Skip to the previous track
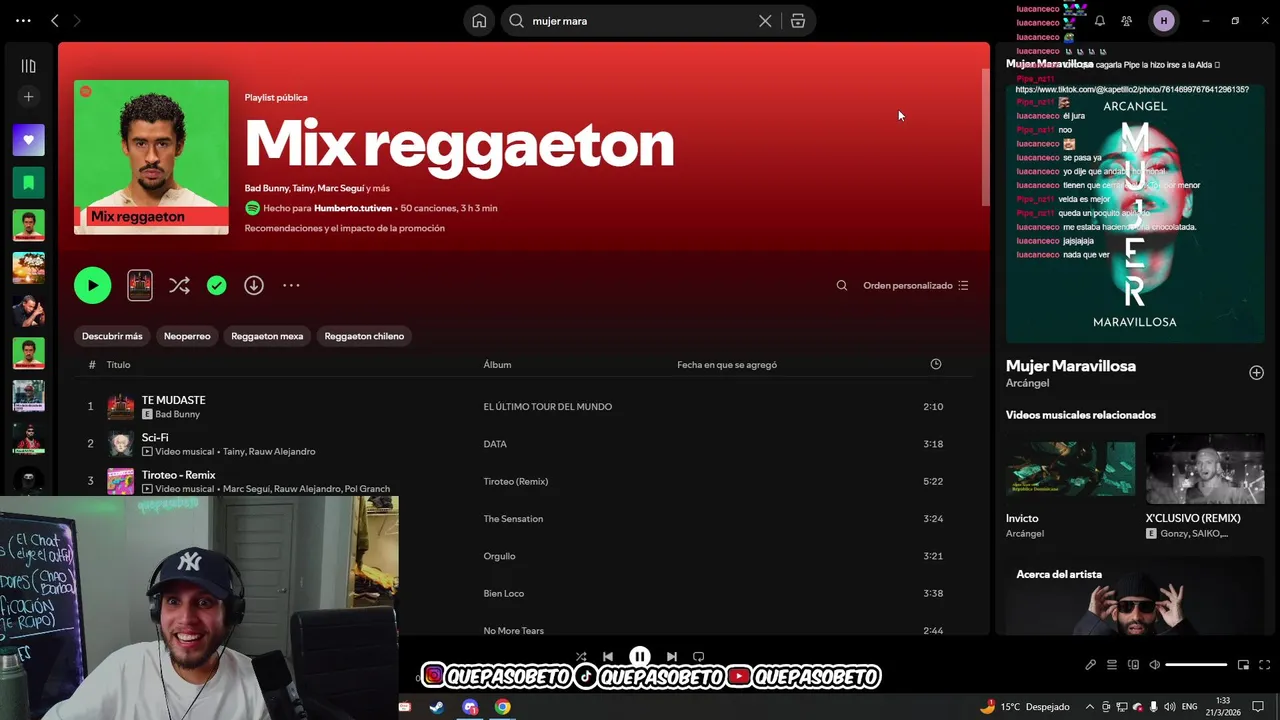Image resolution: width=1280 pixels, height=720 pixels. 608,657
